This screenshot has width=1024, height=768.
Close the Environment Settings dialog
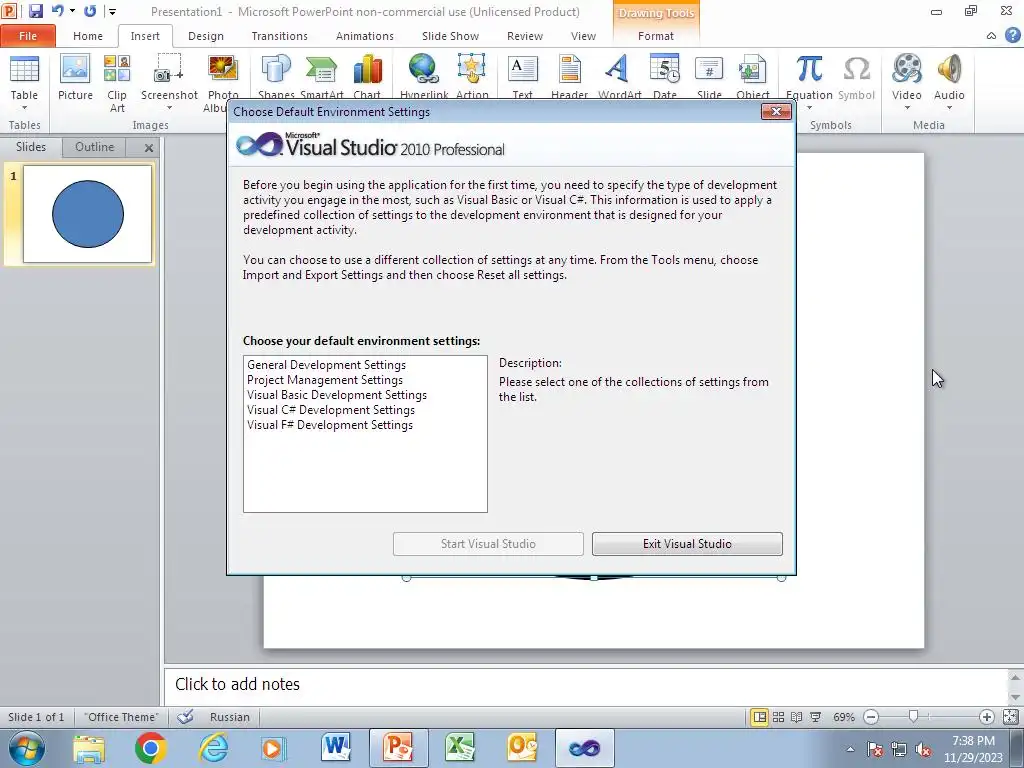[776, 112]
